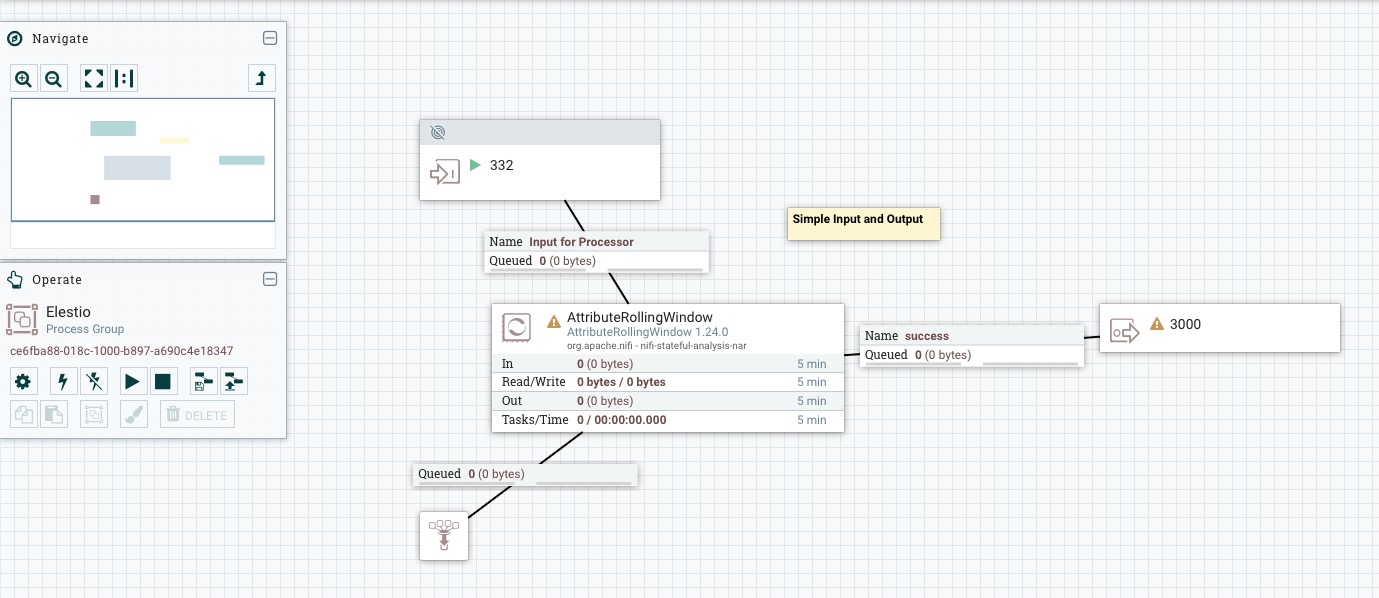The height and width of the screenshot is (598, 1379).
Task: Click the disabled DELETE button
Action: (x=197, y=414)
